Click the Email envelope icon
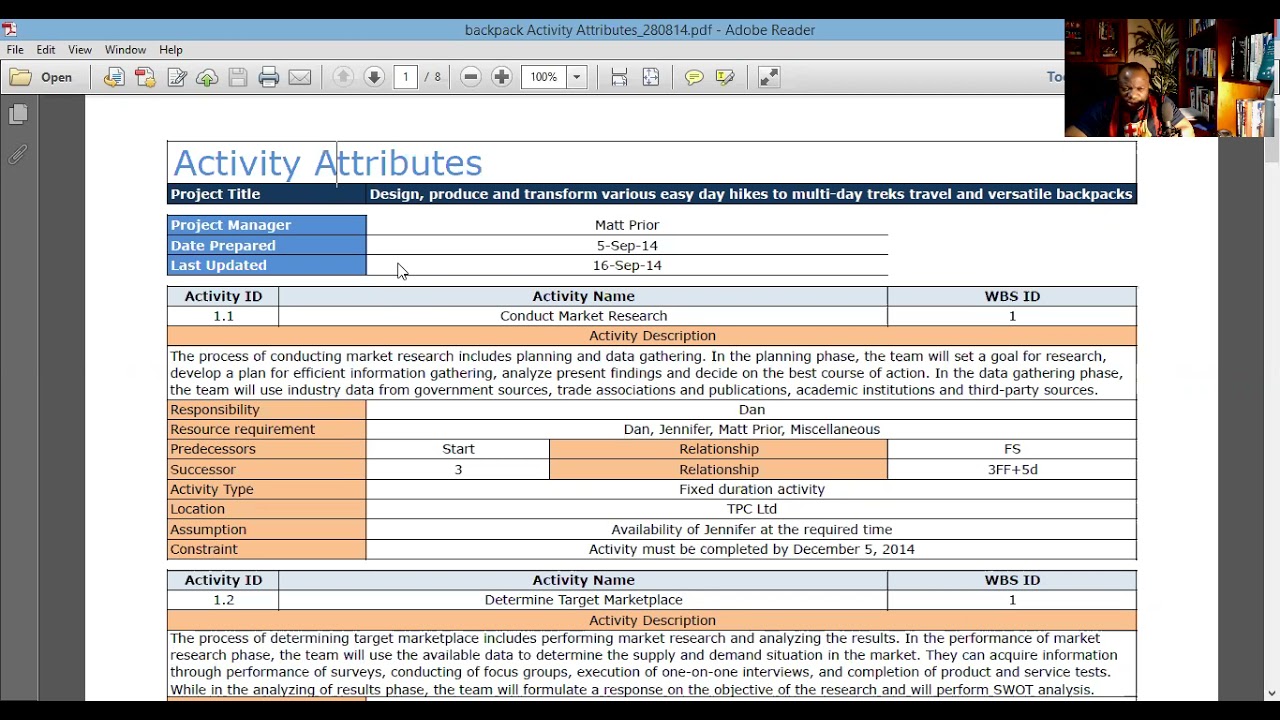Screen dimensions: 1280x720 click(300, 77)
